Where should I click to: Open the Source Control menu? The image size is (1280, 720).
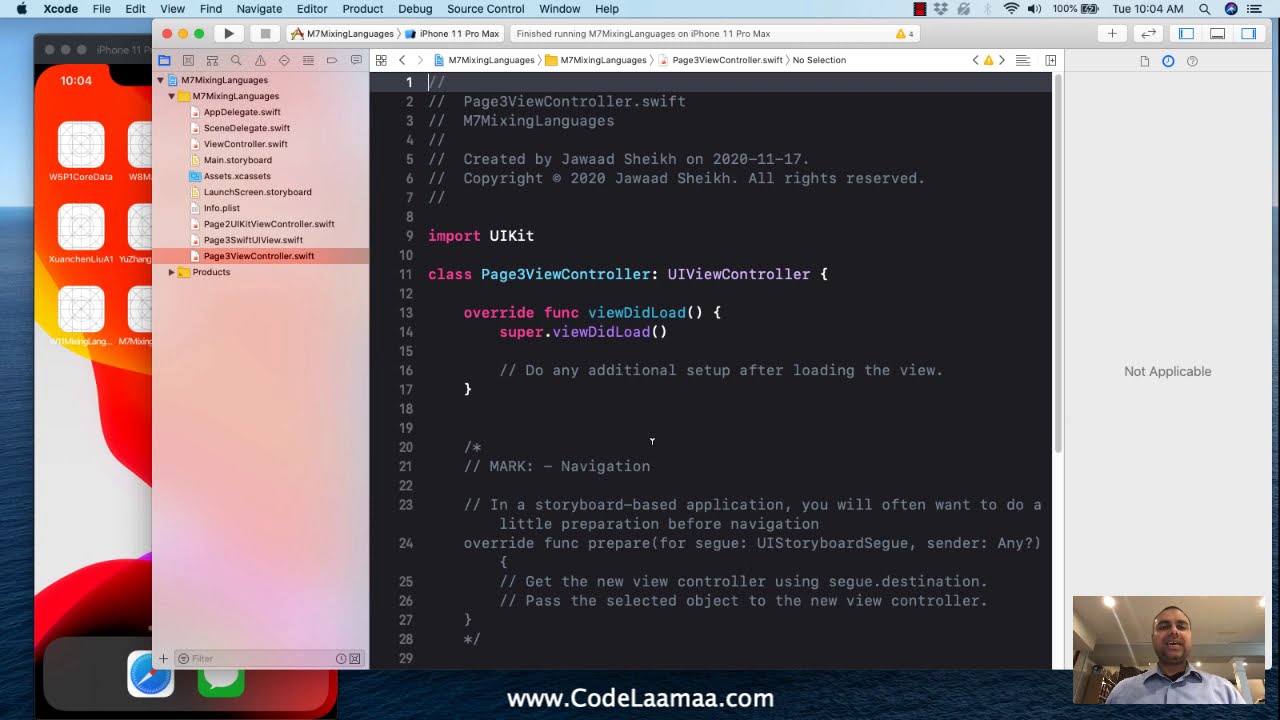point(486,9)
